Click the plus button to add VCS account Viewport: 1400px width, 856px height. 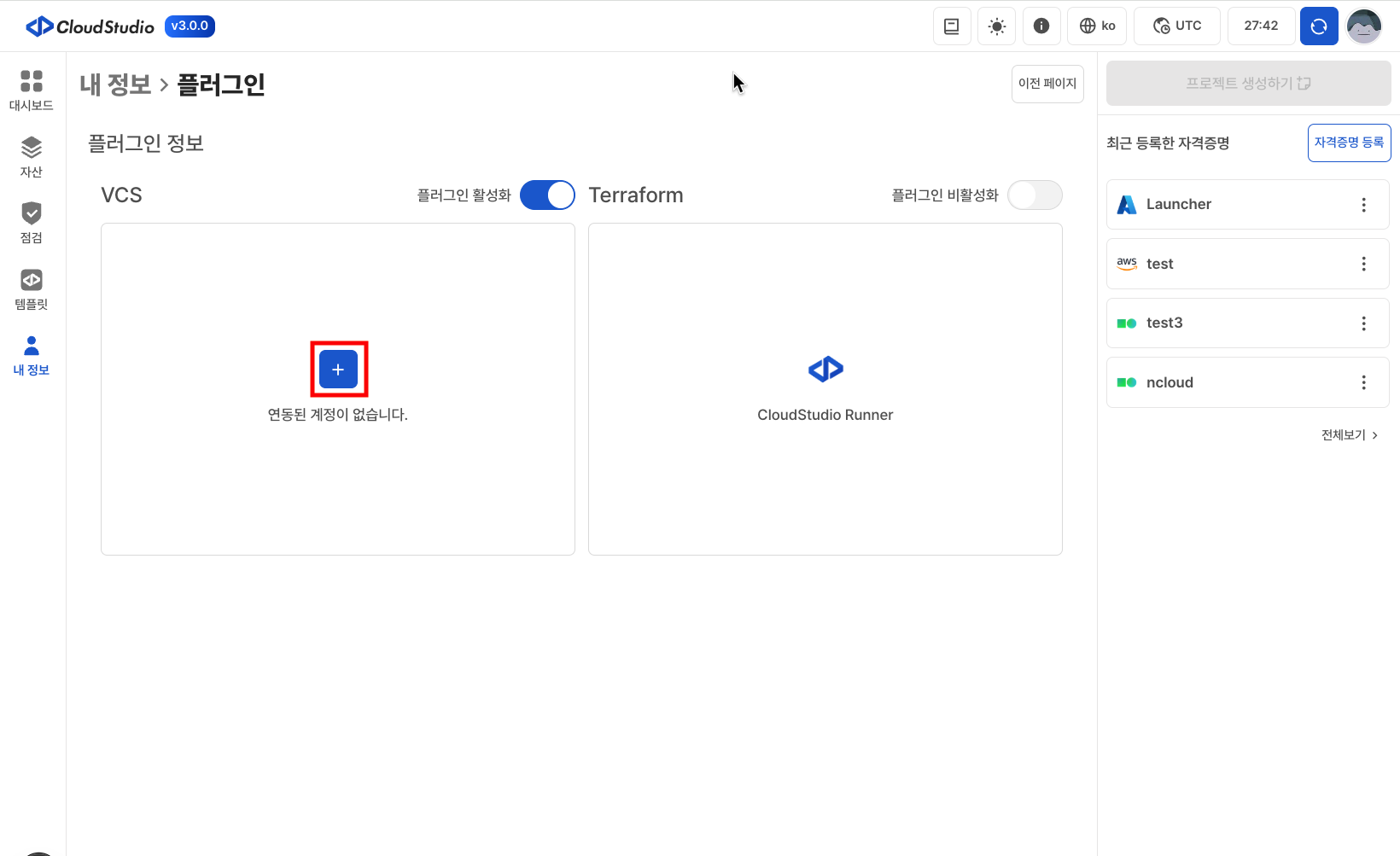(x=338, y=370)
